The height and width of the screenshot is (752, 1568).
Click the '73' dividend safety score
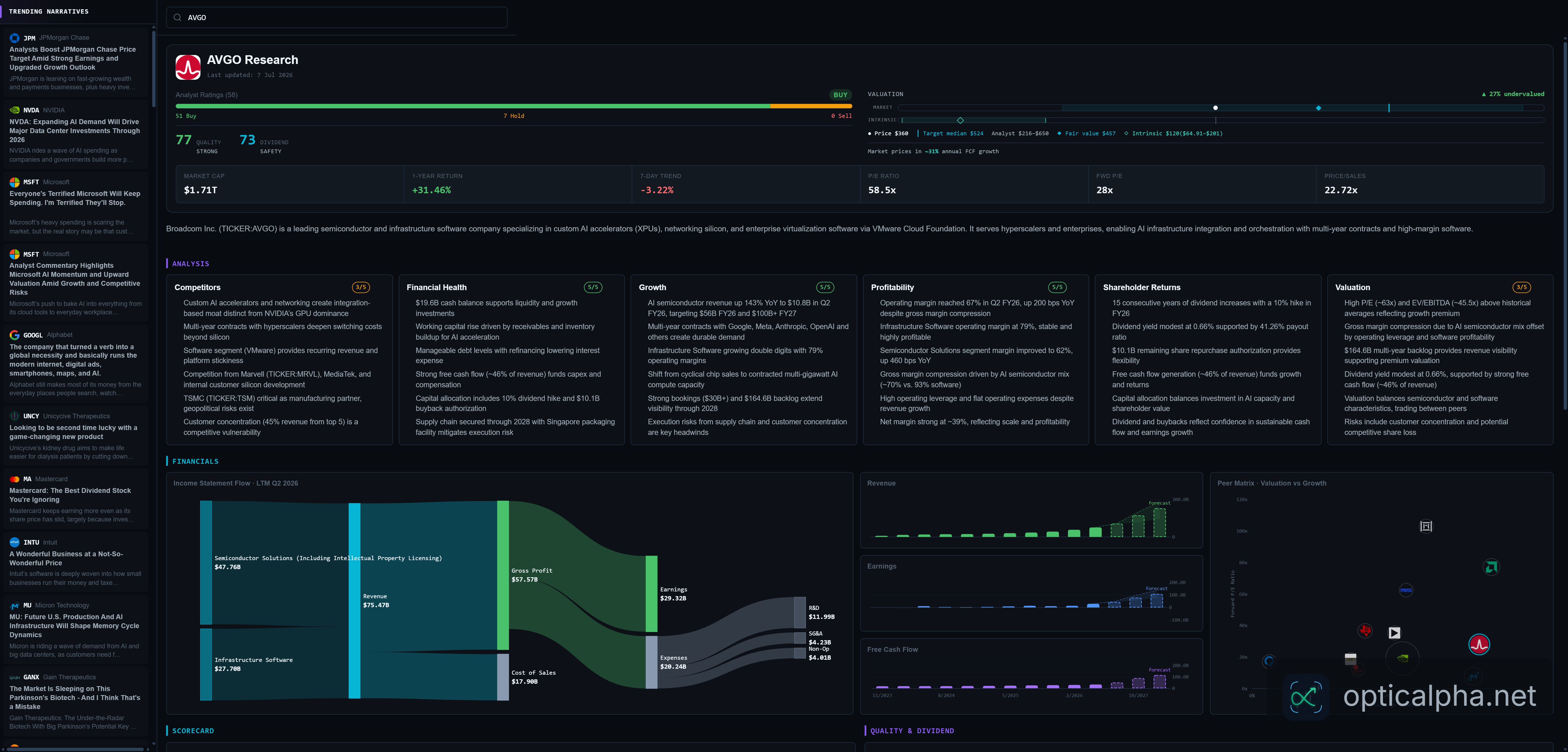click(x=247, y=140)
